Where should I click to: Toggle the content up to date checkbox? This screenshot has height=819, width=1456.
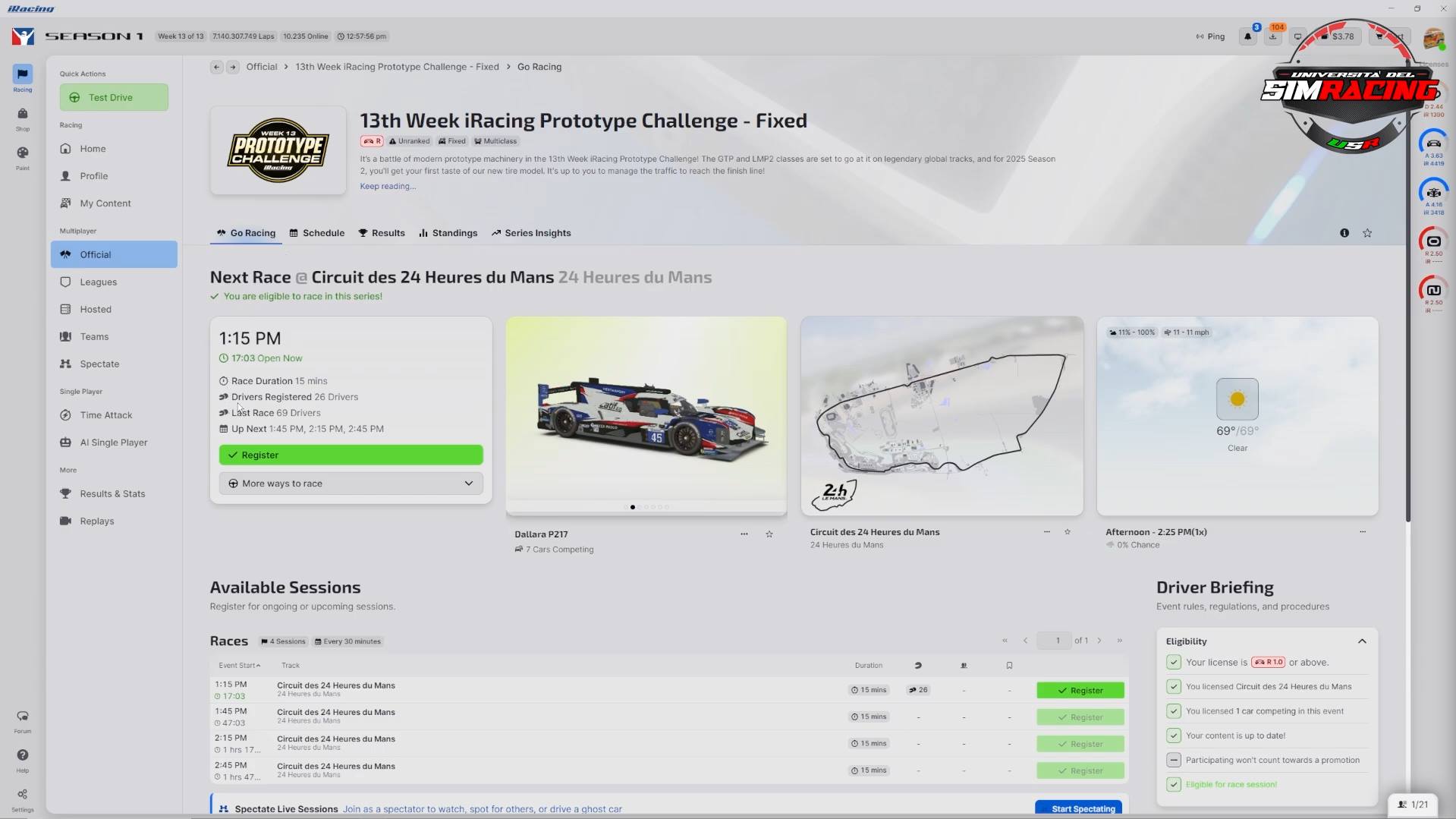1174,736
